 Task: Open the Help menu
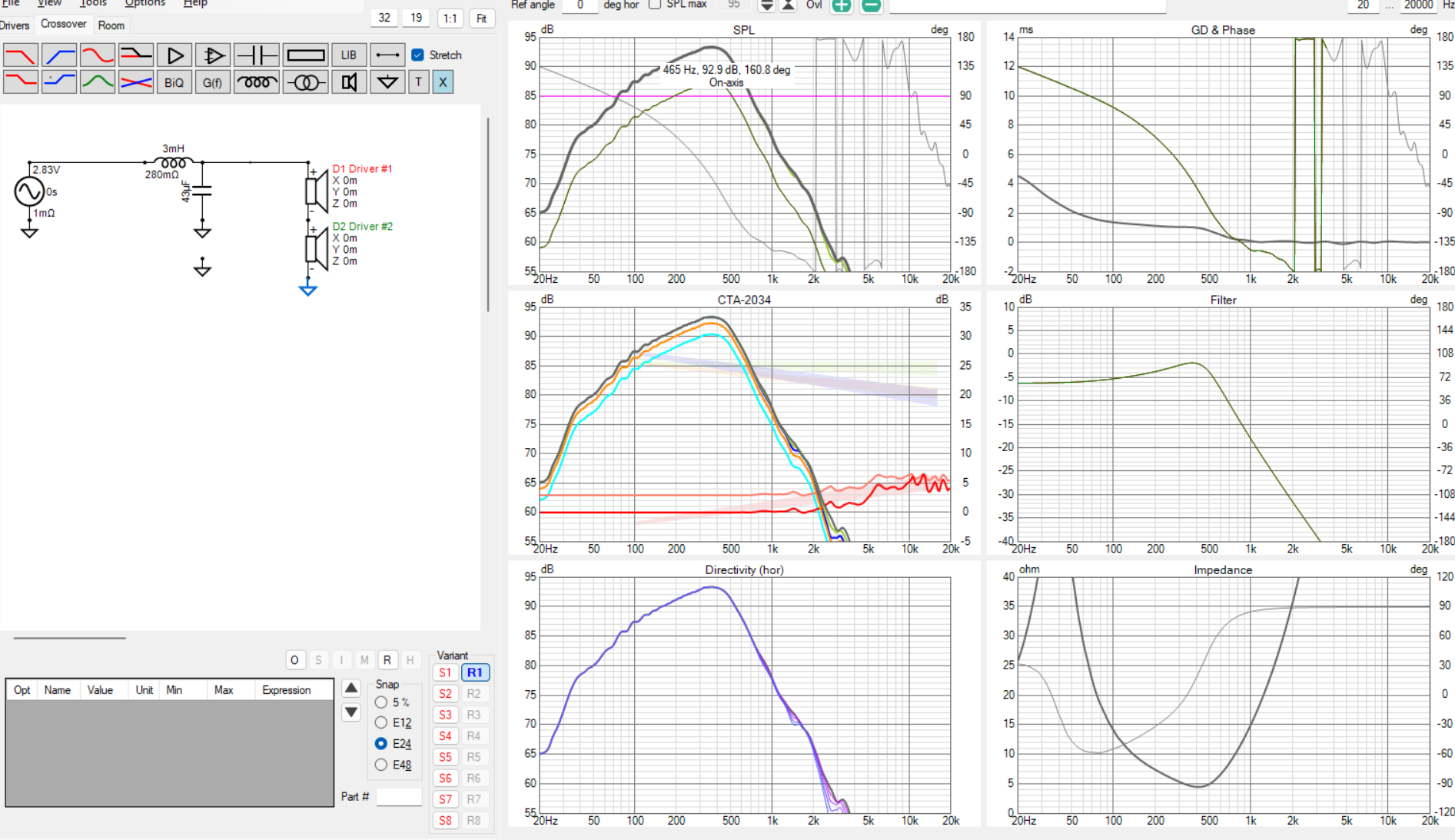click(195, 3)
